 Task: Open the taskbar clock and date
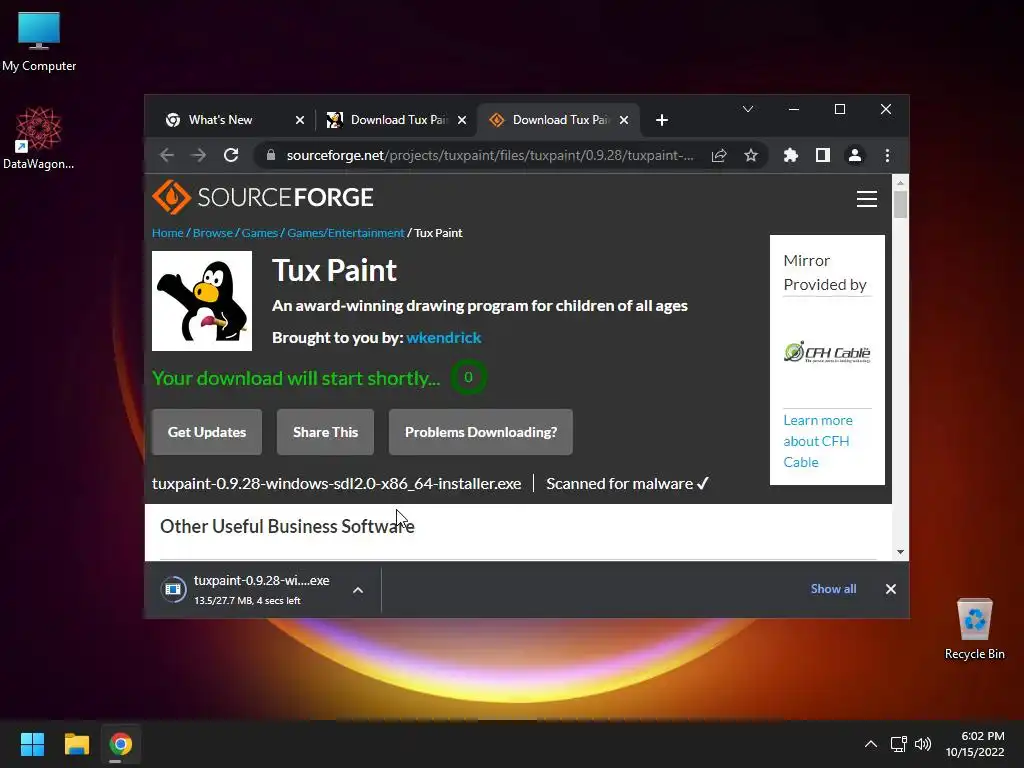[976, 744]
